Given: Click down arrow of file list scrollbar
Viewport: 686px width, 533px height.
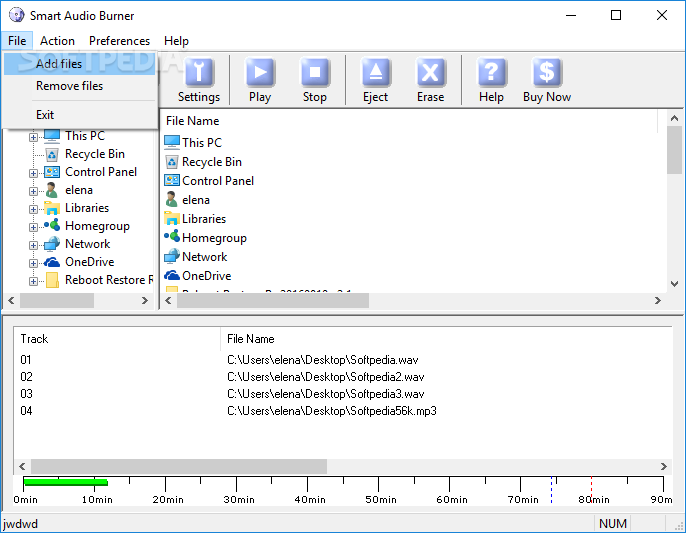Looking at the screenshot, I should [x=674, y=284].
